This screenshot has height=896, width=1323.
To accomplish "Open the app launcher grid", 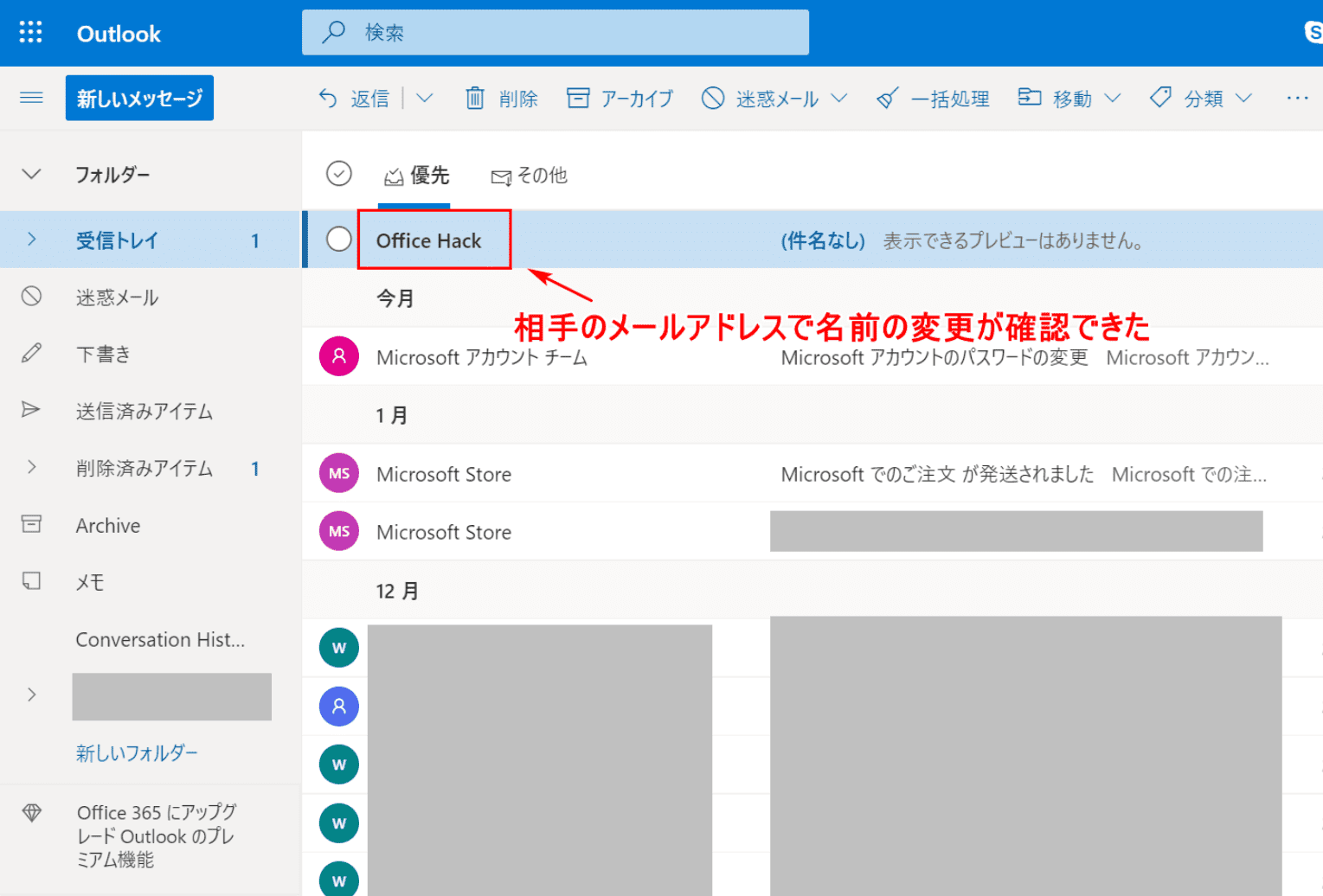I will click(x=31, y=33).
